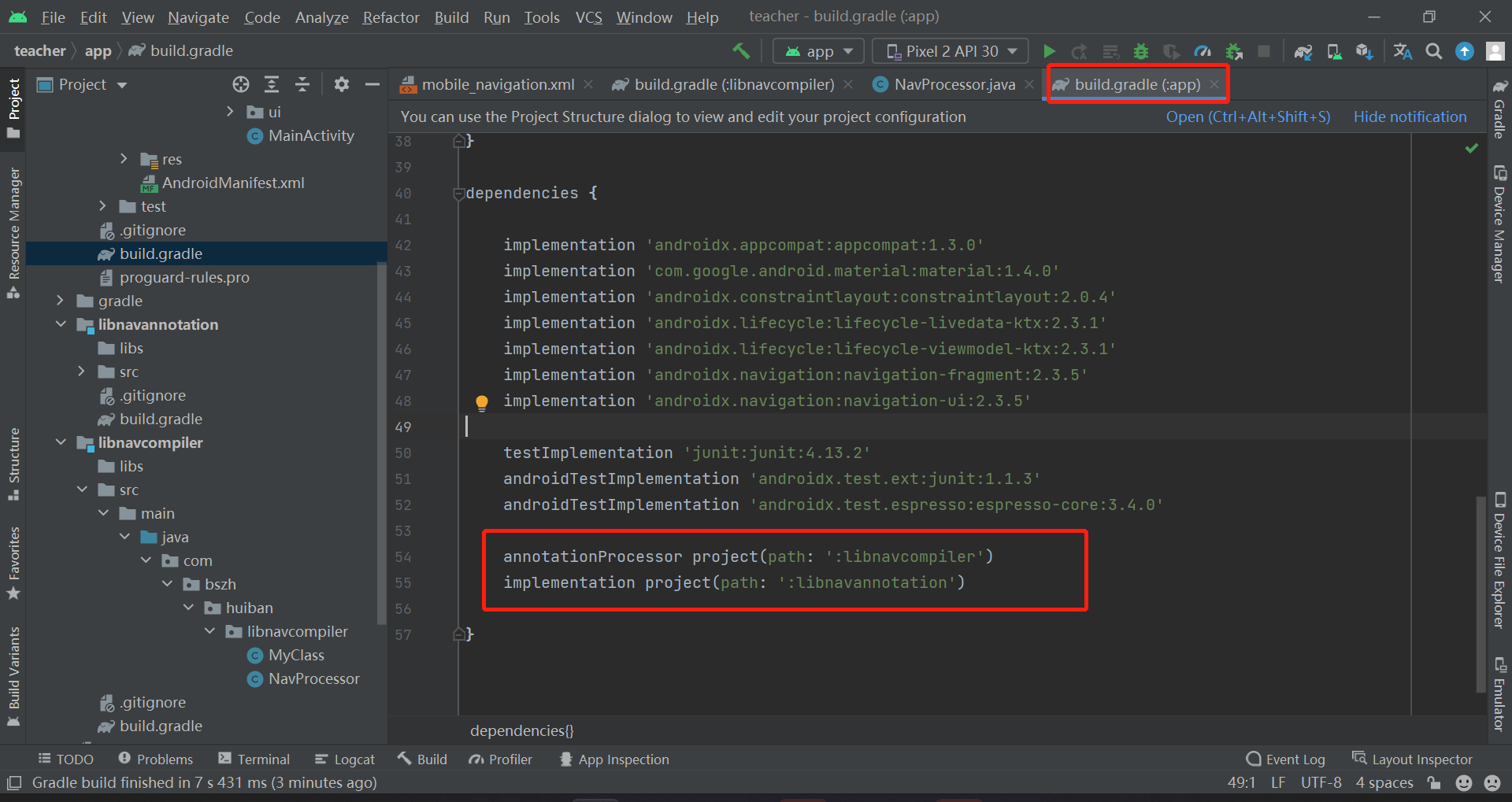Image resolution: width=1512 pixels, height=802 pixels.
Task: Expand the ui folder in tree
Action: point(230,112)
